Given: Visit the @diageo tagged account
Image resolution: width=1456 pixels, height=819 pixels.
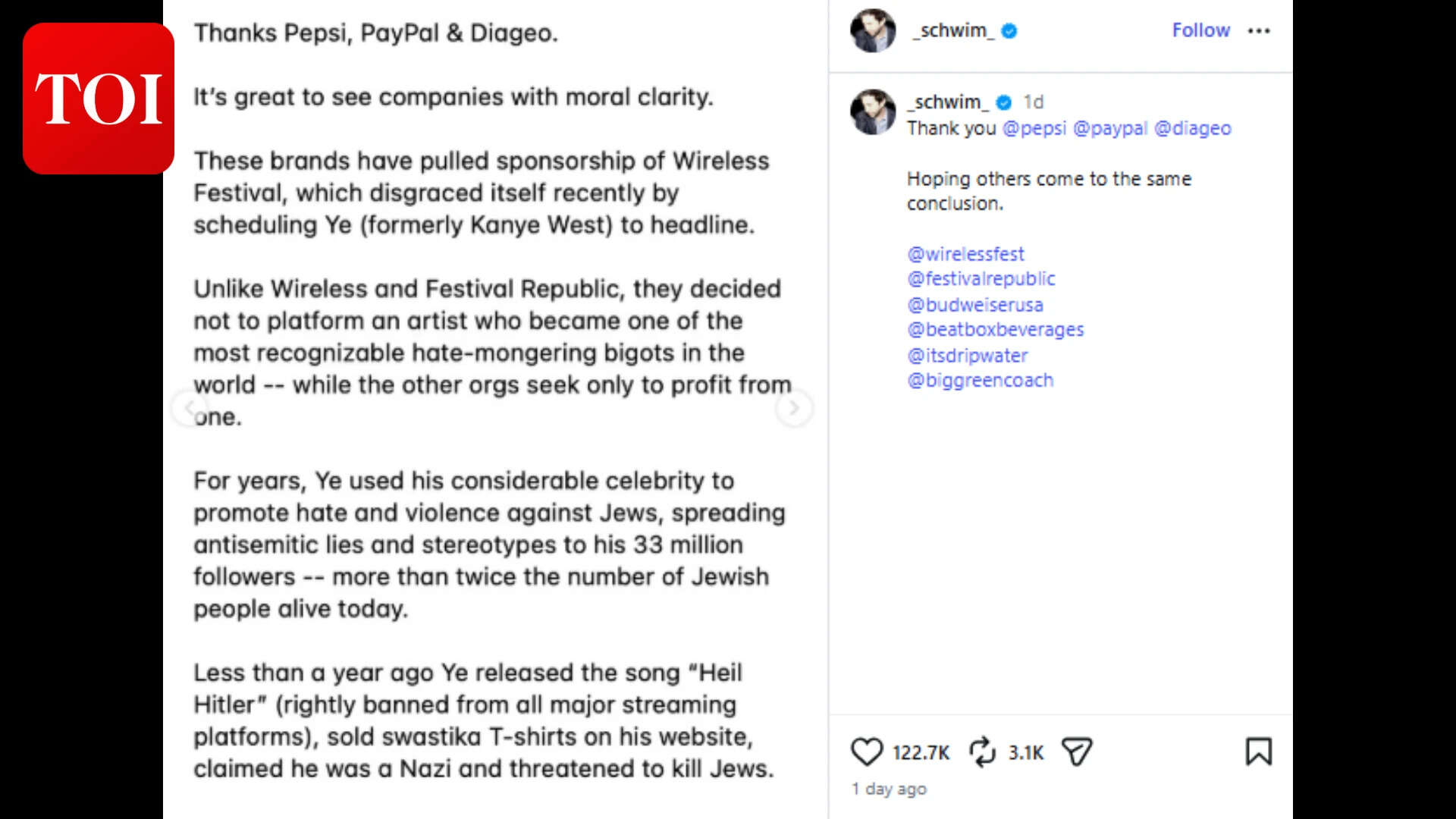Looking at the screenshot, I should point(1192,128).
